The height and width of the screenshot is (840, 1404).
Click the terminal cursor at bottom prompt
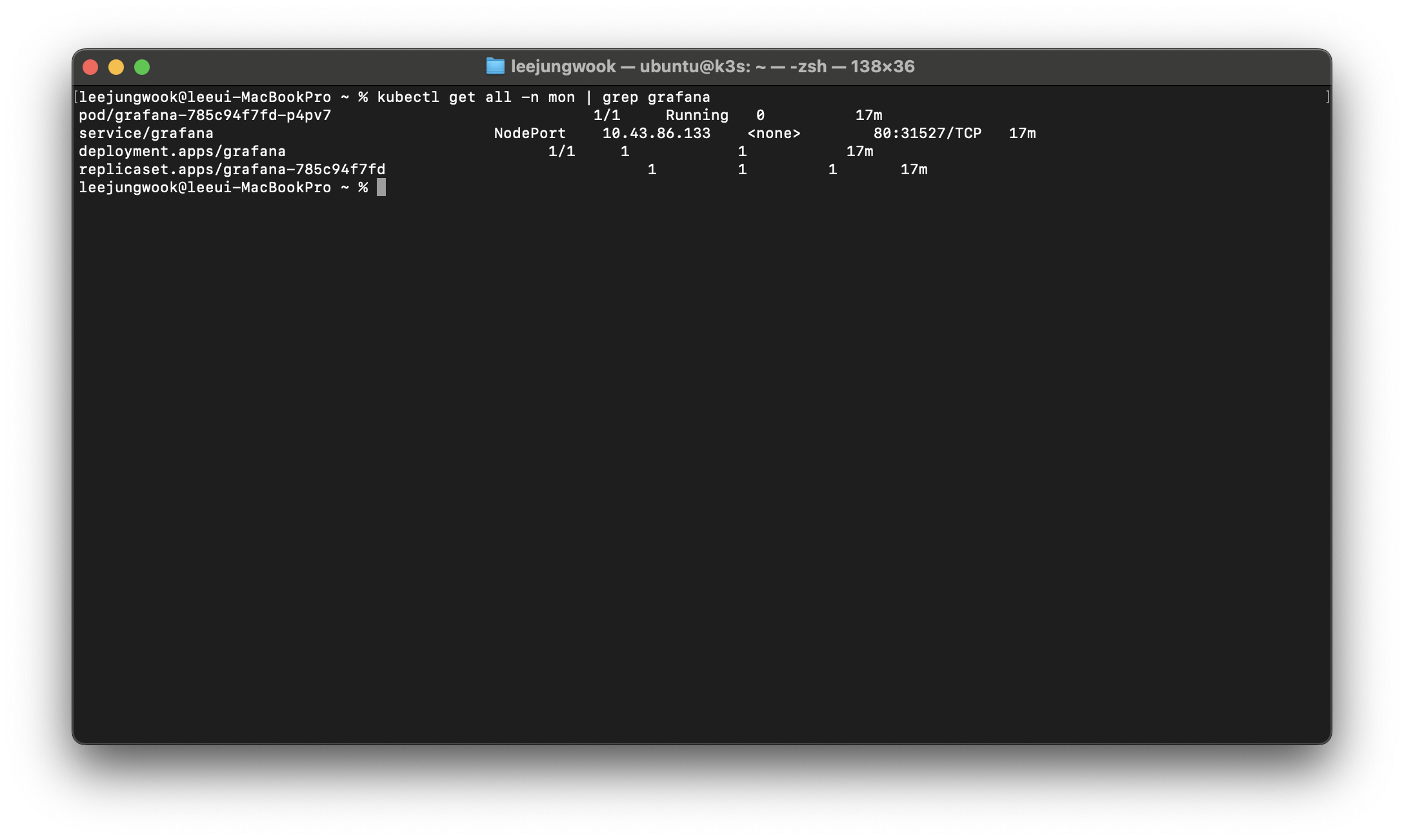click(381, 188)
